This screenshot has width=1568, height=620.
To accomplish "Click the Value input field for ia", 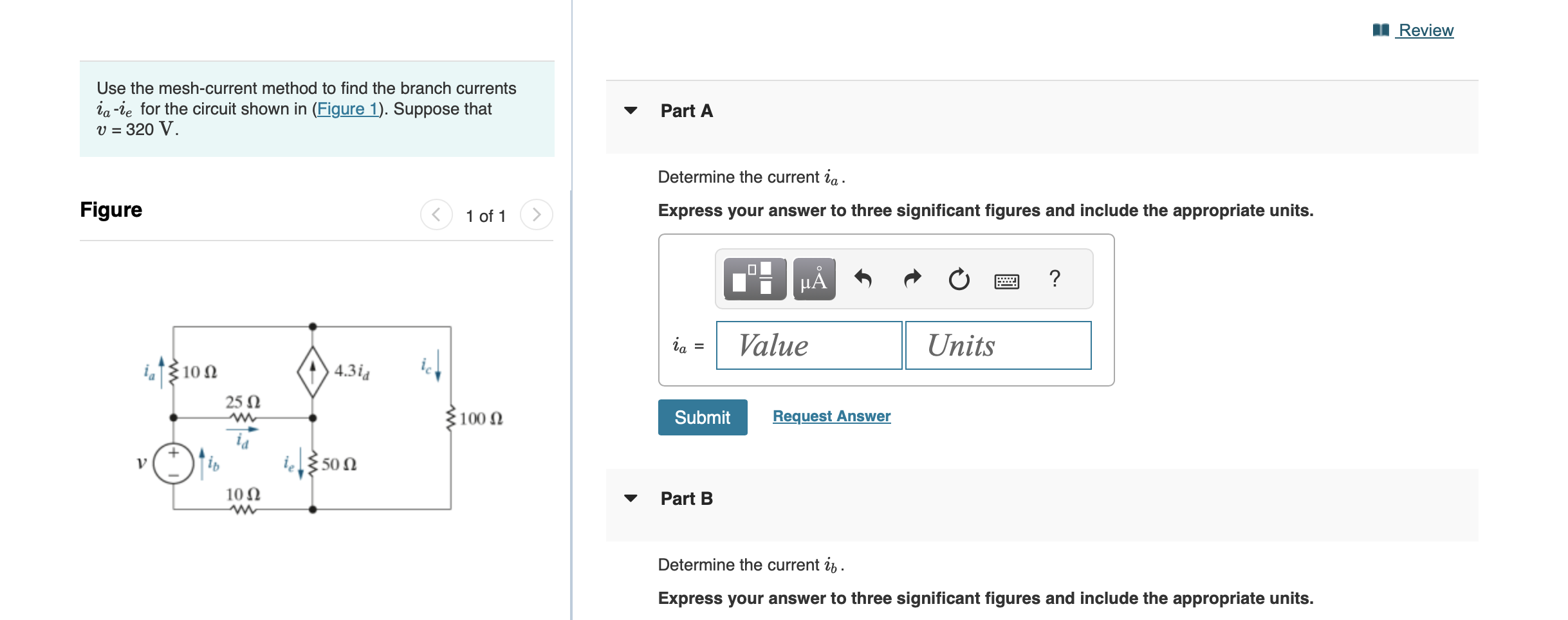I will tap(808, 345).
